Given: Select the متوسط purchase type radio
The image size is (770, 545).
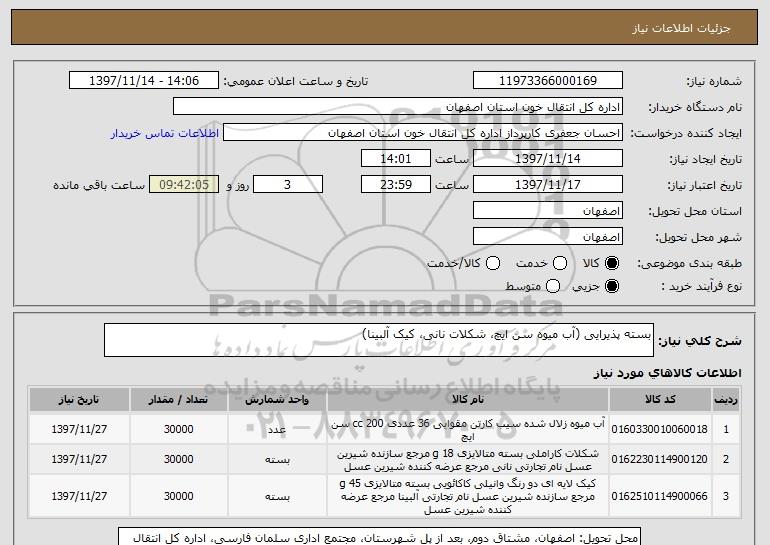Looking at the screenshot, I should point(553,286).
